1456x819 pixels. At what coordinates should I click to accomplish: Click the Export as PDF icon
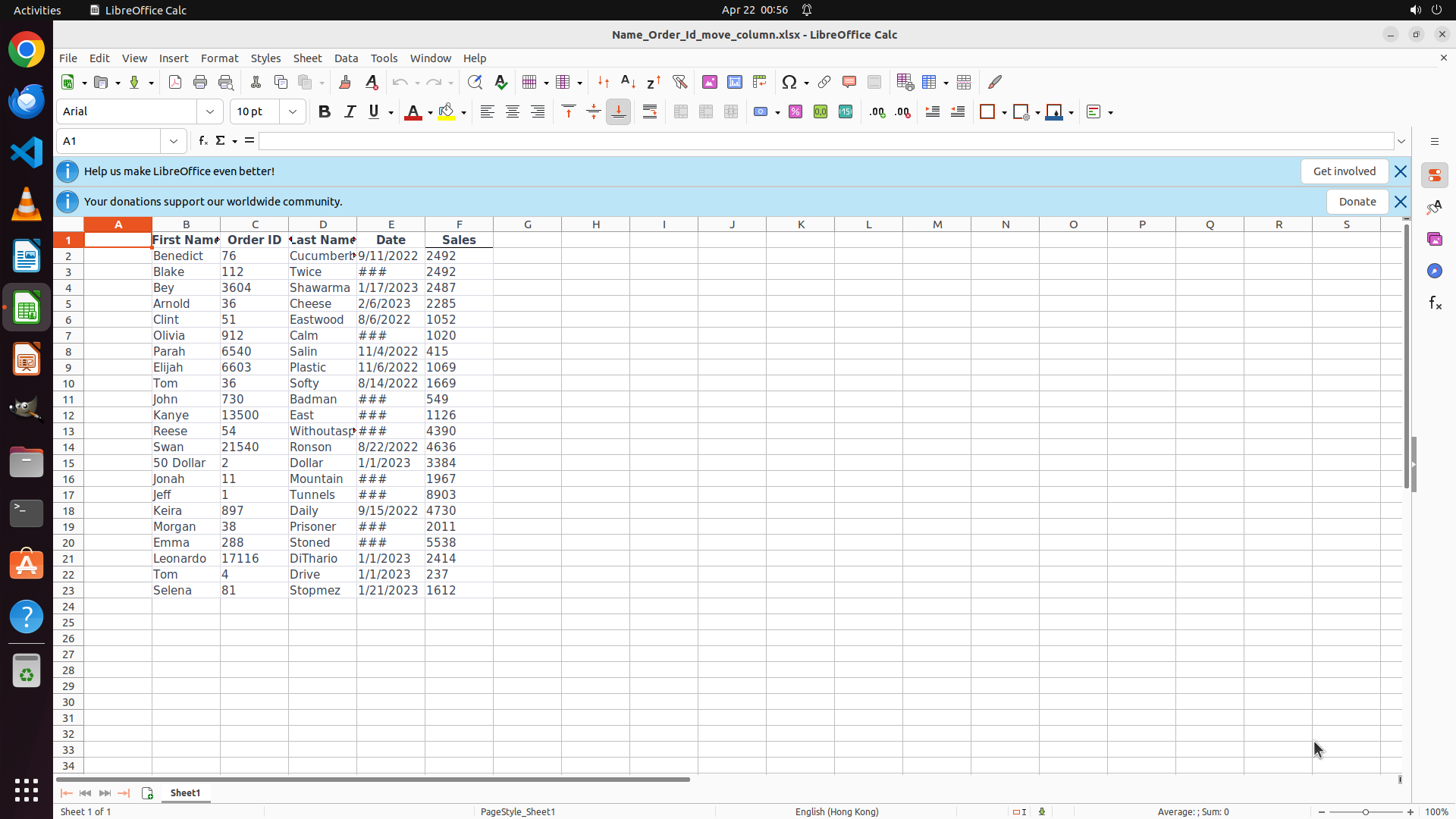click(175, 82)
